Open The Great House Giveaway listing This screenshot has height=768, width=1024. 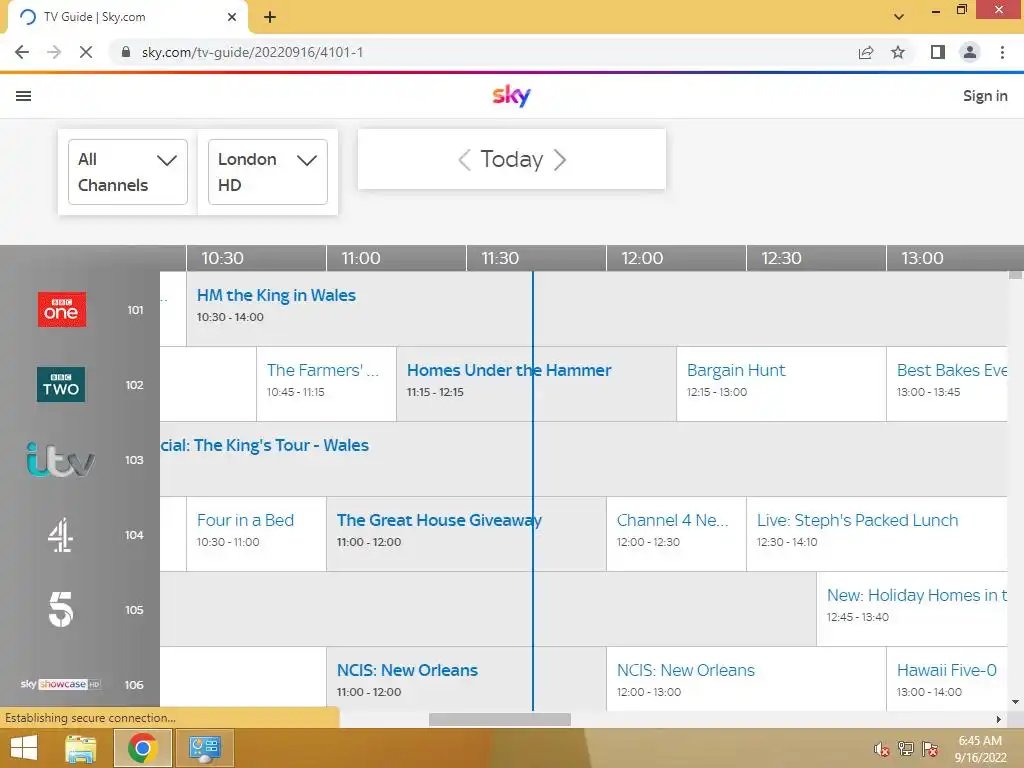(x=466, y=534)
